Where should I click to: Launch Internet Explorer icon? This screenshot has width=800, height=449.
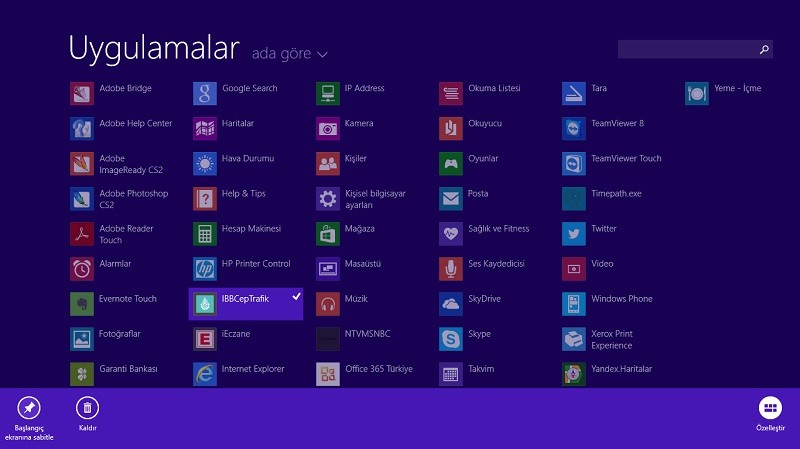[205, 375]
